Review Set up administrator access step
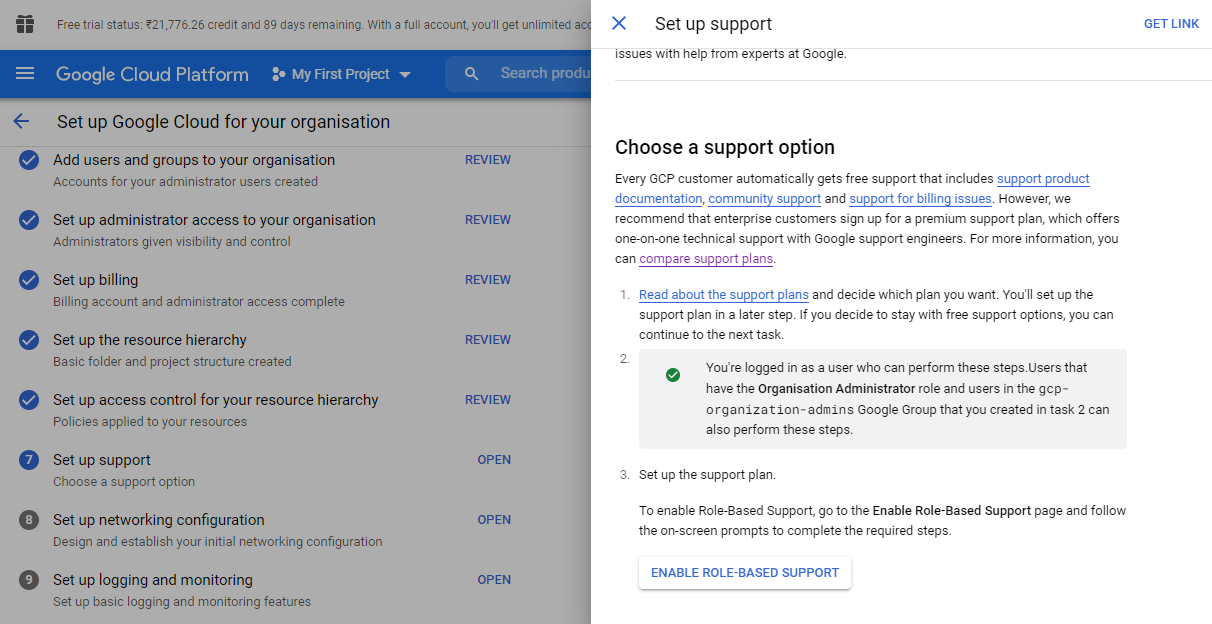Image resolution: width=1212 pixels, height=624 pixels. 488,220
